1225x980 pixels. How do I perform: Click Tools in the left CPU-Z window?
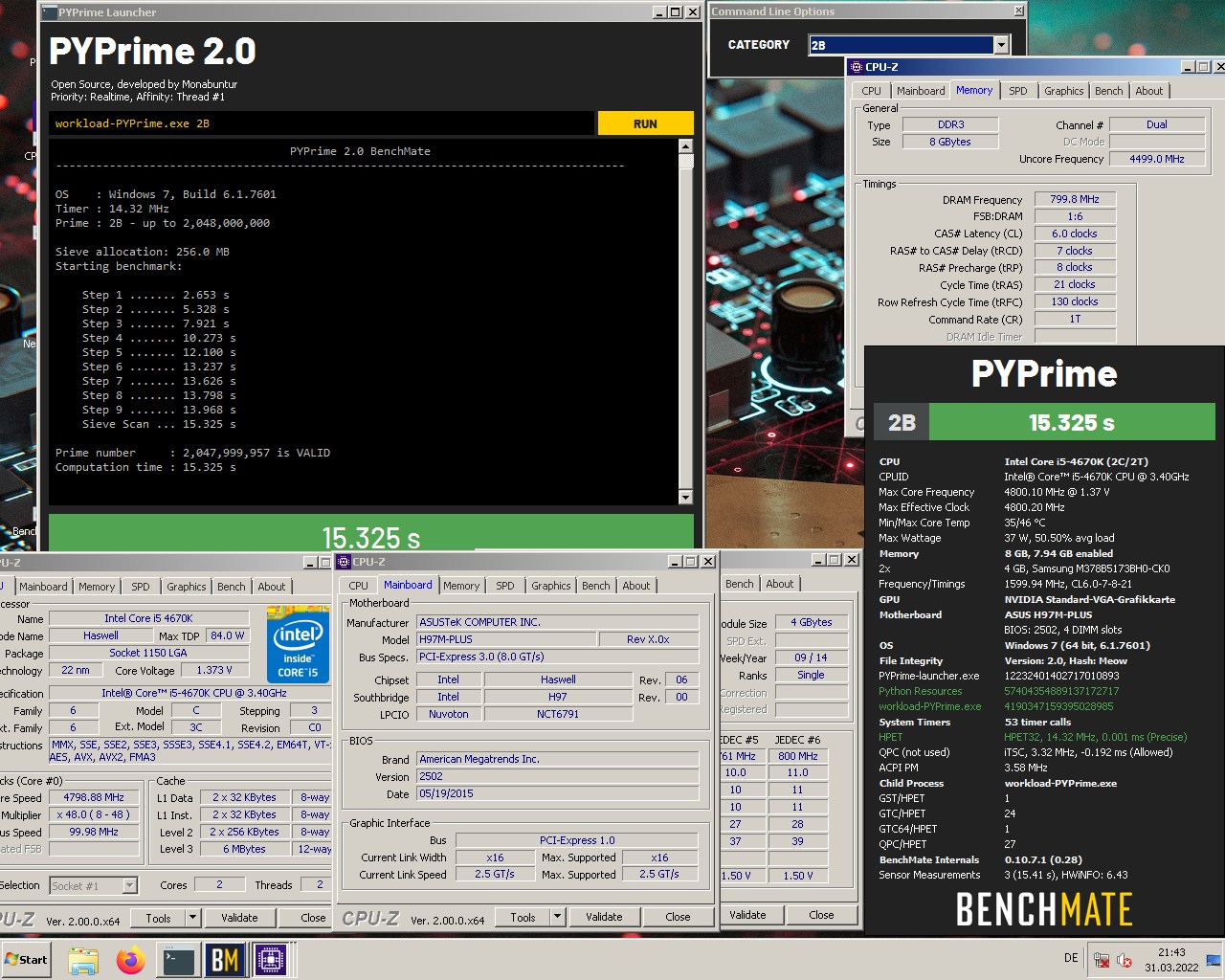tap(158, 918)
